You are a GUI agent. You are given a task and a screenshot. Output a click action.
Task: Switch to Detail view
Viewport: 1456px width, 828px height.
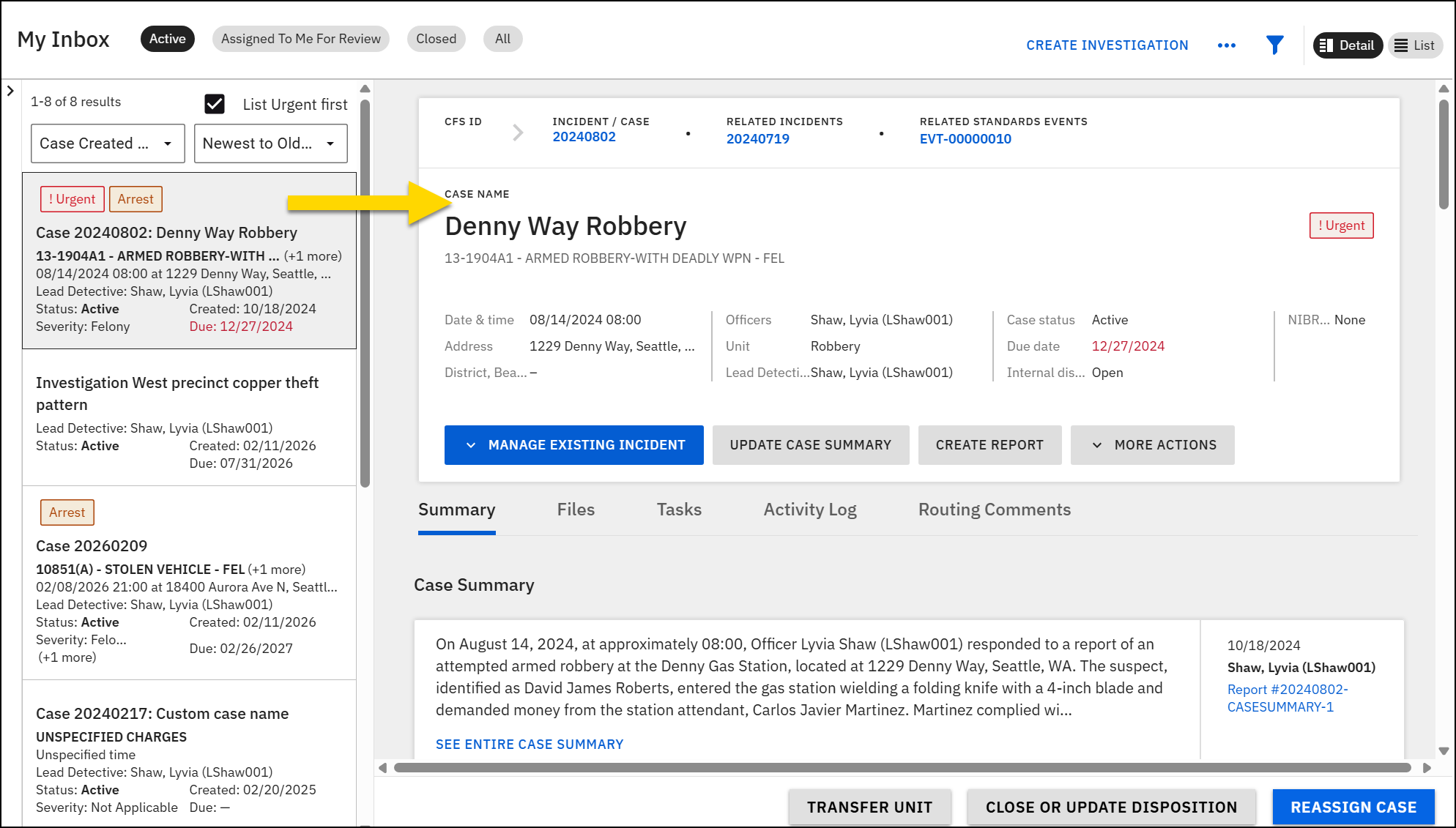pos(1348,45)
